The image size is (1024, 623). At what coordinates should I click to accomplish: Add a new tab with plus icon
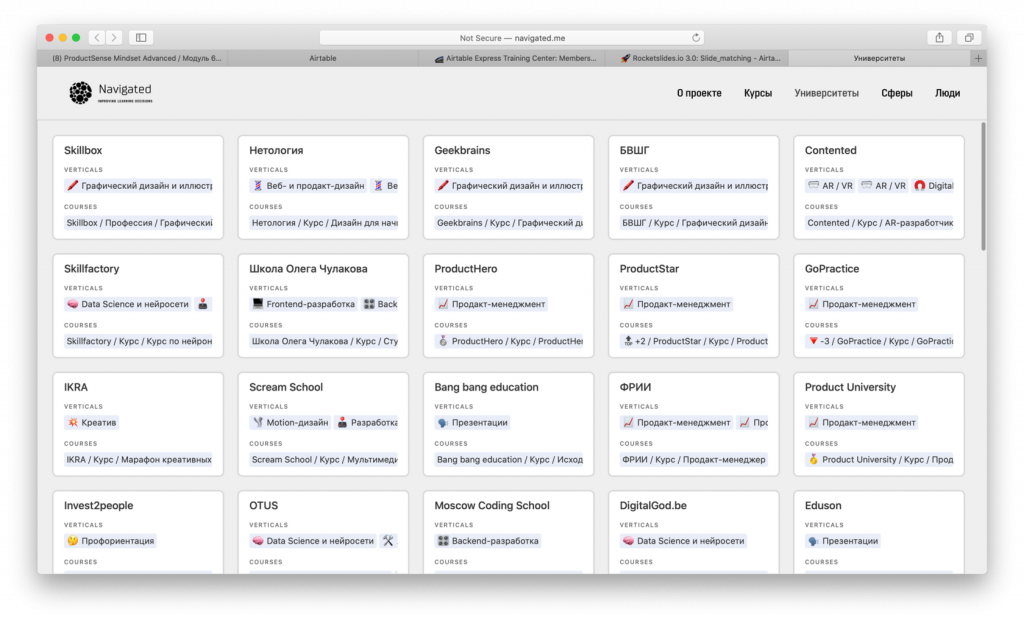(978, 58)
